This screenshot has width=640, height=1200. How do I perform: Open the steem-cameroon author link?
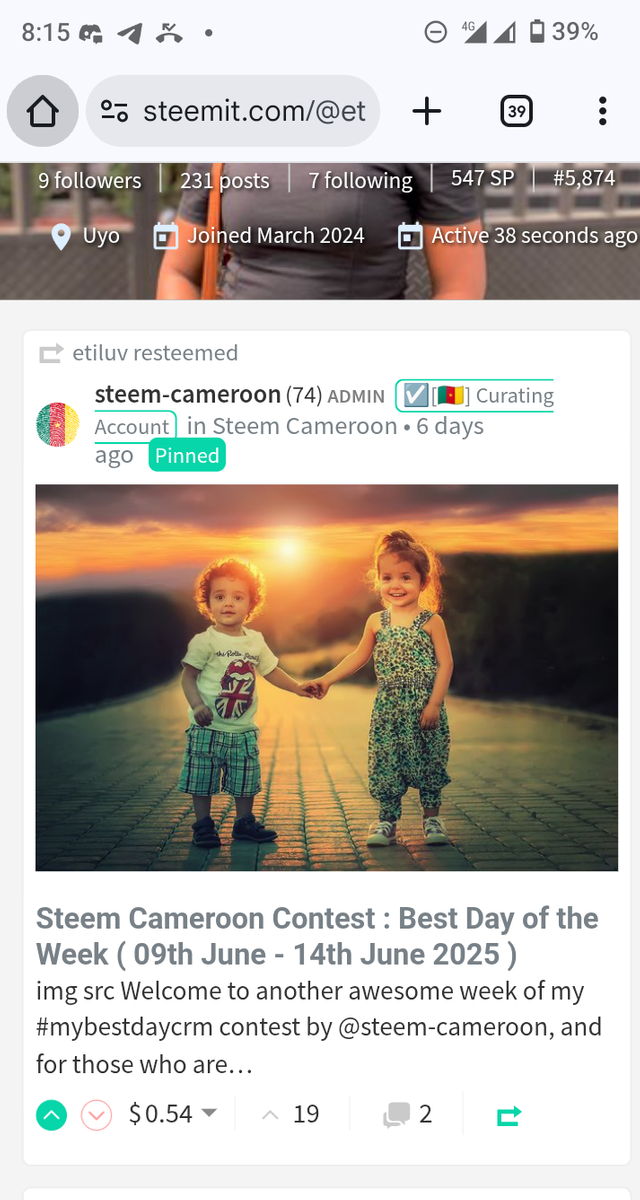tap(188, 395)
